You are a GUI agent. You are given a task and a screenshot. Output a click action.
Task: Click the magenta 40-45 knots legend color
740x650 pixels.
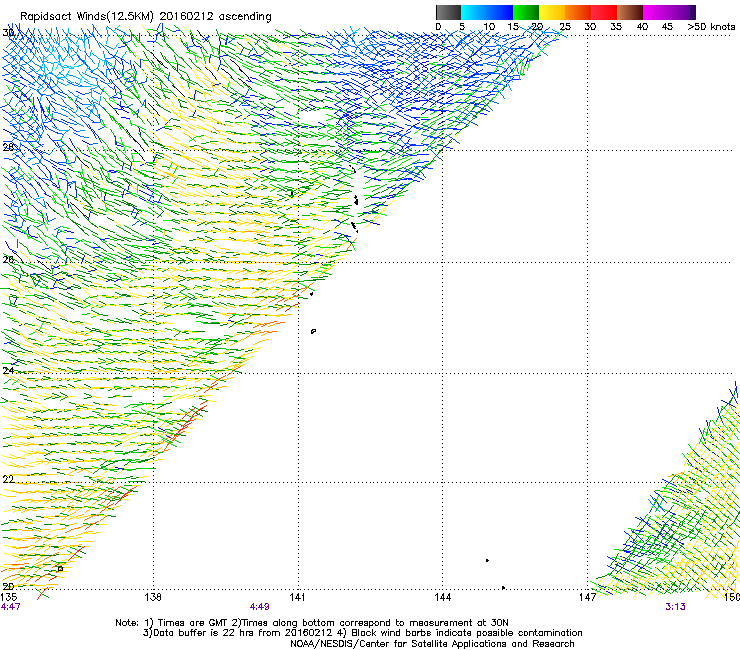(656, 12)
